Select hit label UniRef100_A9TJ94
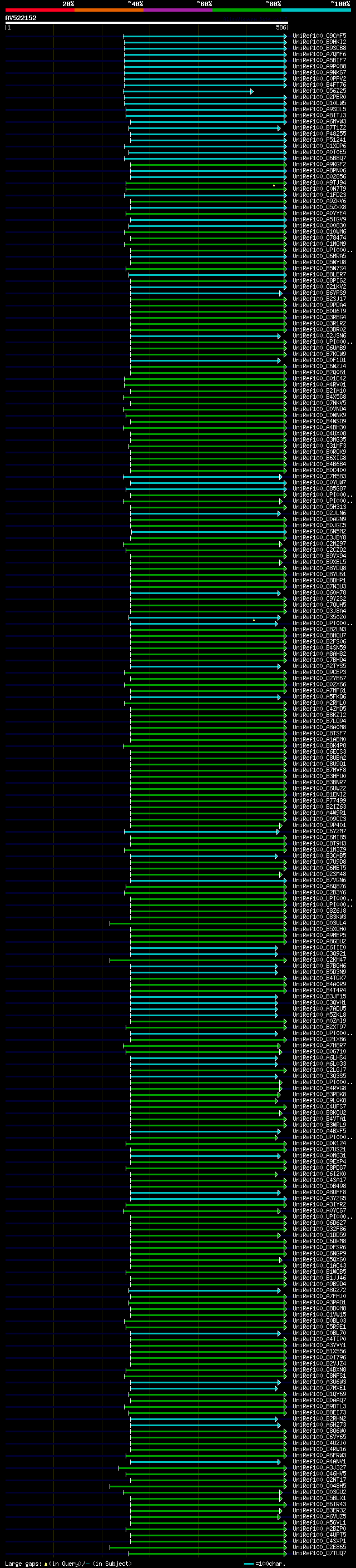Screen dimensions: 356x1568 pos(319,182)
